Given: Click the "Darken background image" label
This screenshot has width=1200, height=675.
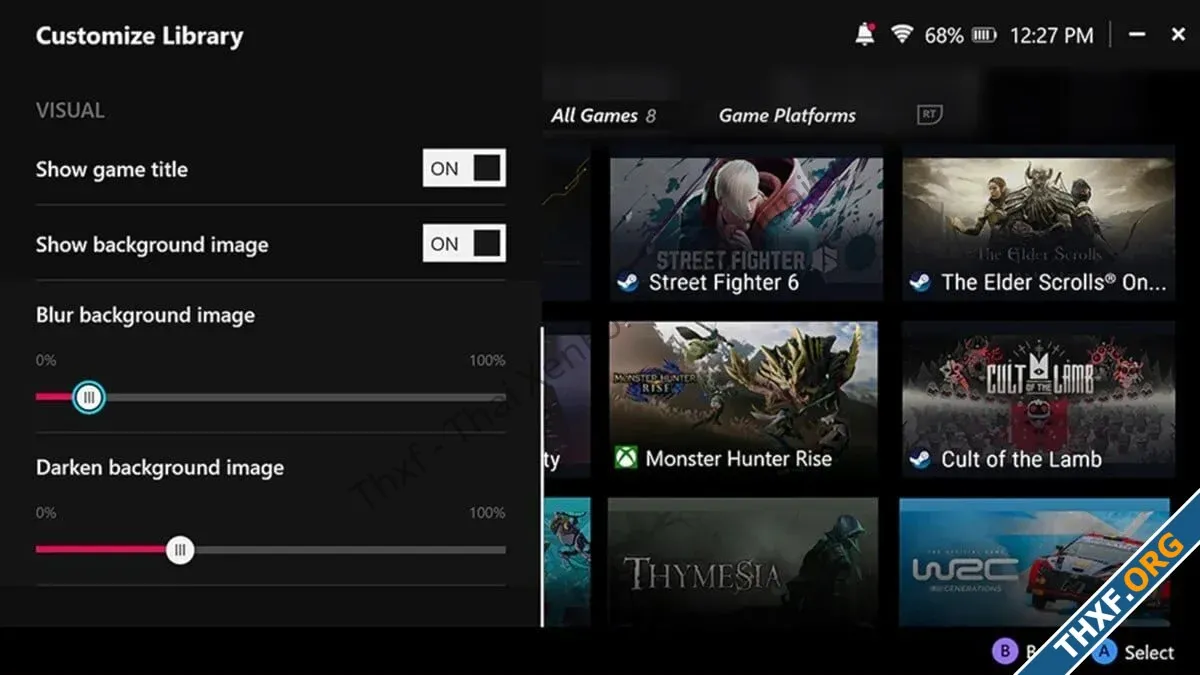Looking at the screenshot, I should coord(160,468).
